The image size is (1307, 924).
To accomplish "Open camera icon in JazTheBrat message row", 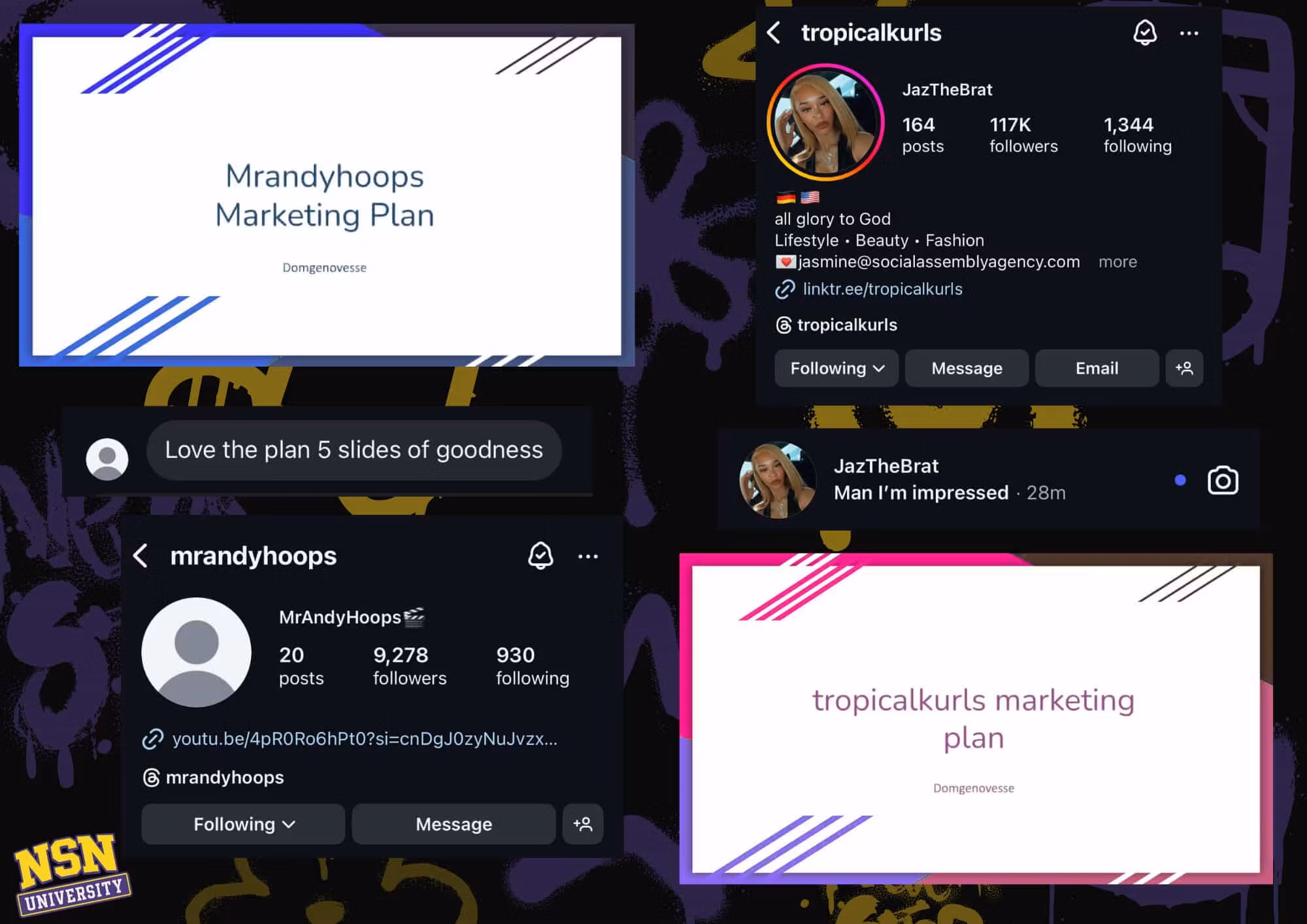I will tap(1223, 480).
